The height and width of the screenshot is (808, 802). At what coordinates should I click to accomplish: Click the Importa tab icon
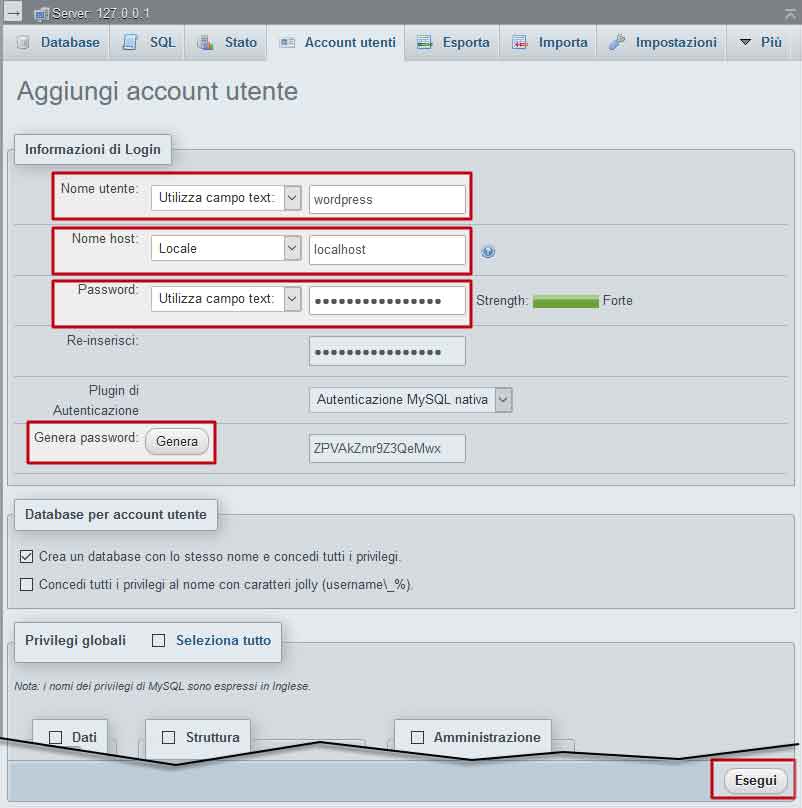(520, 42)
